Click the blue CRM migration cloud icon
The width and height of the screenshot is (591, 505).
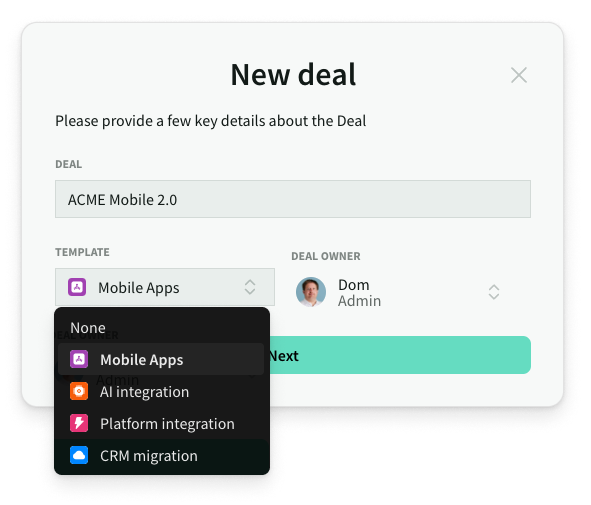coord(79,455)
